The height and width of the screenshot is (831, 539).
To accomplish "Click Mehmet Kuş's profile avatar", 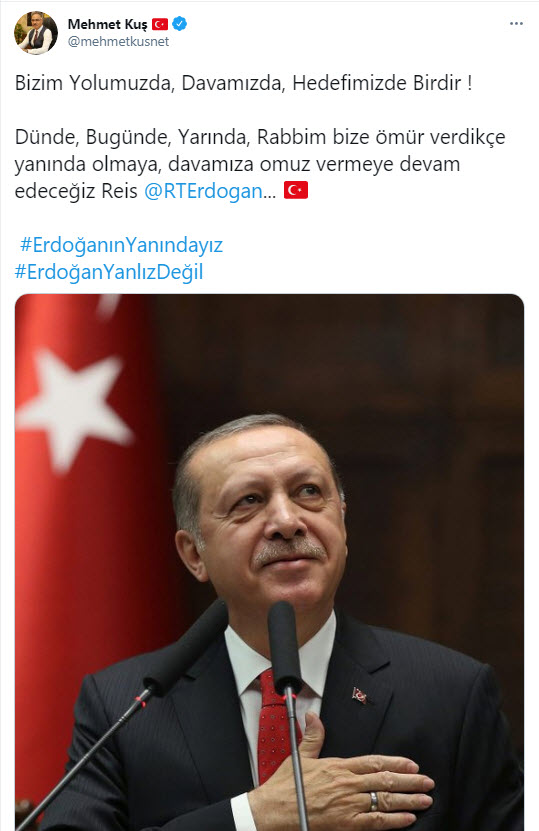I will [x=36, y=33].
